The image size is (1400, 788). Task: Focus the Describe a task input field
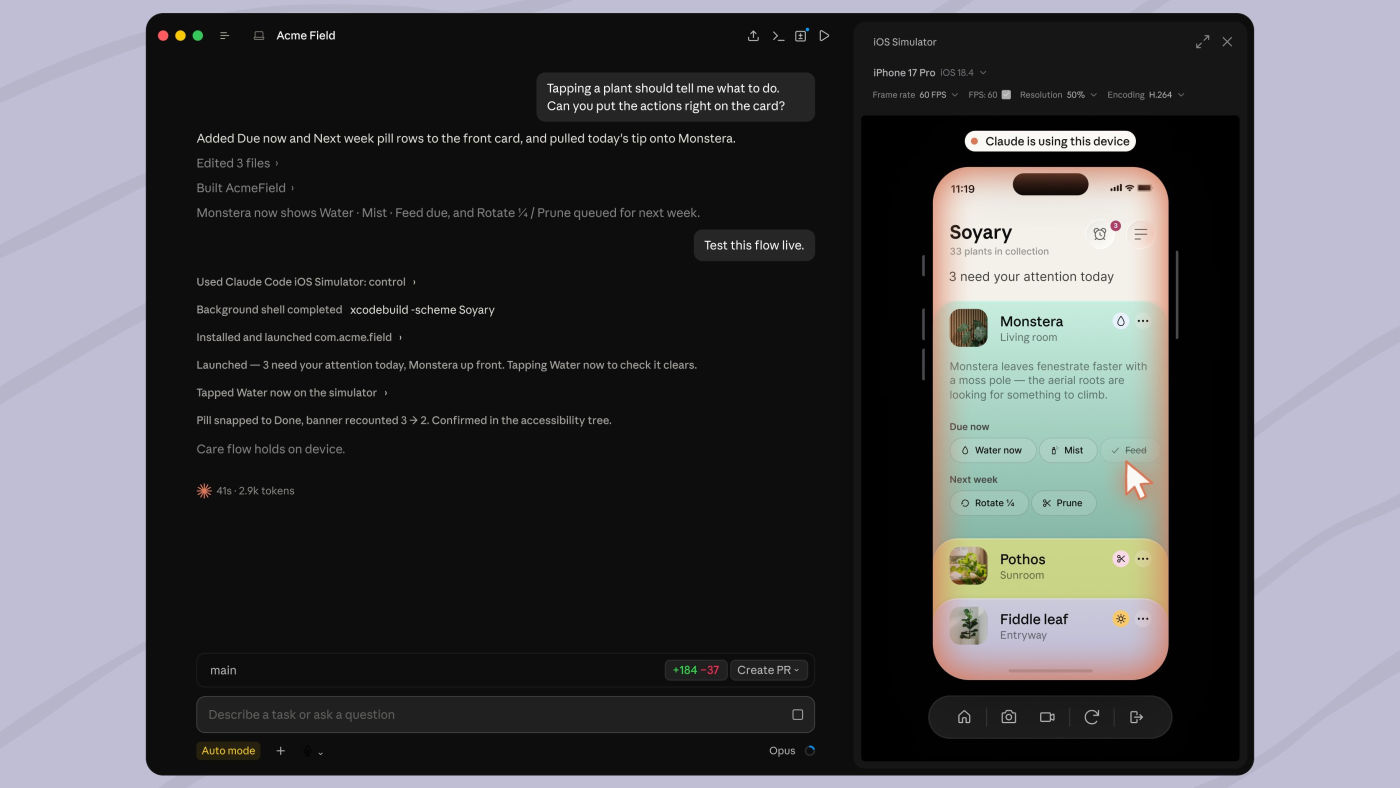point(505,715)
